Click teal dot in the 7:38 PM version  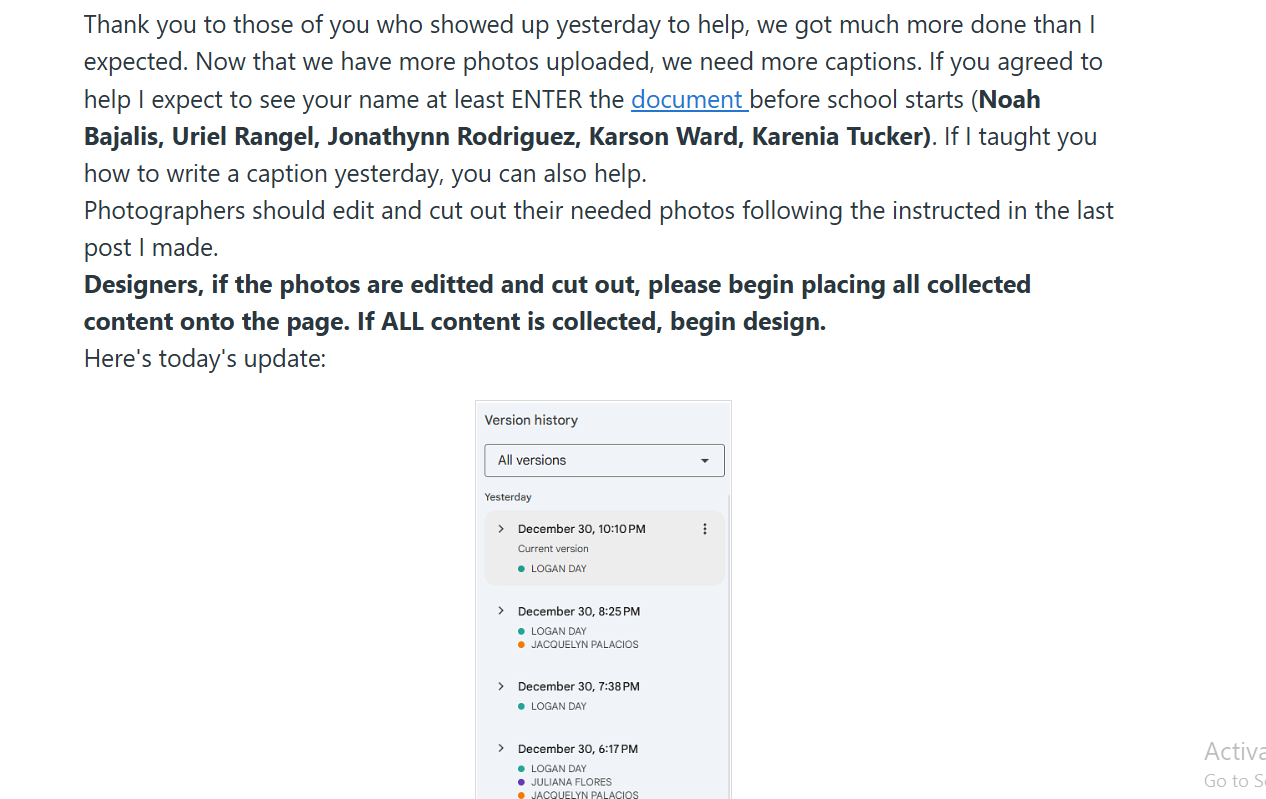[x=521, y=707]
